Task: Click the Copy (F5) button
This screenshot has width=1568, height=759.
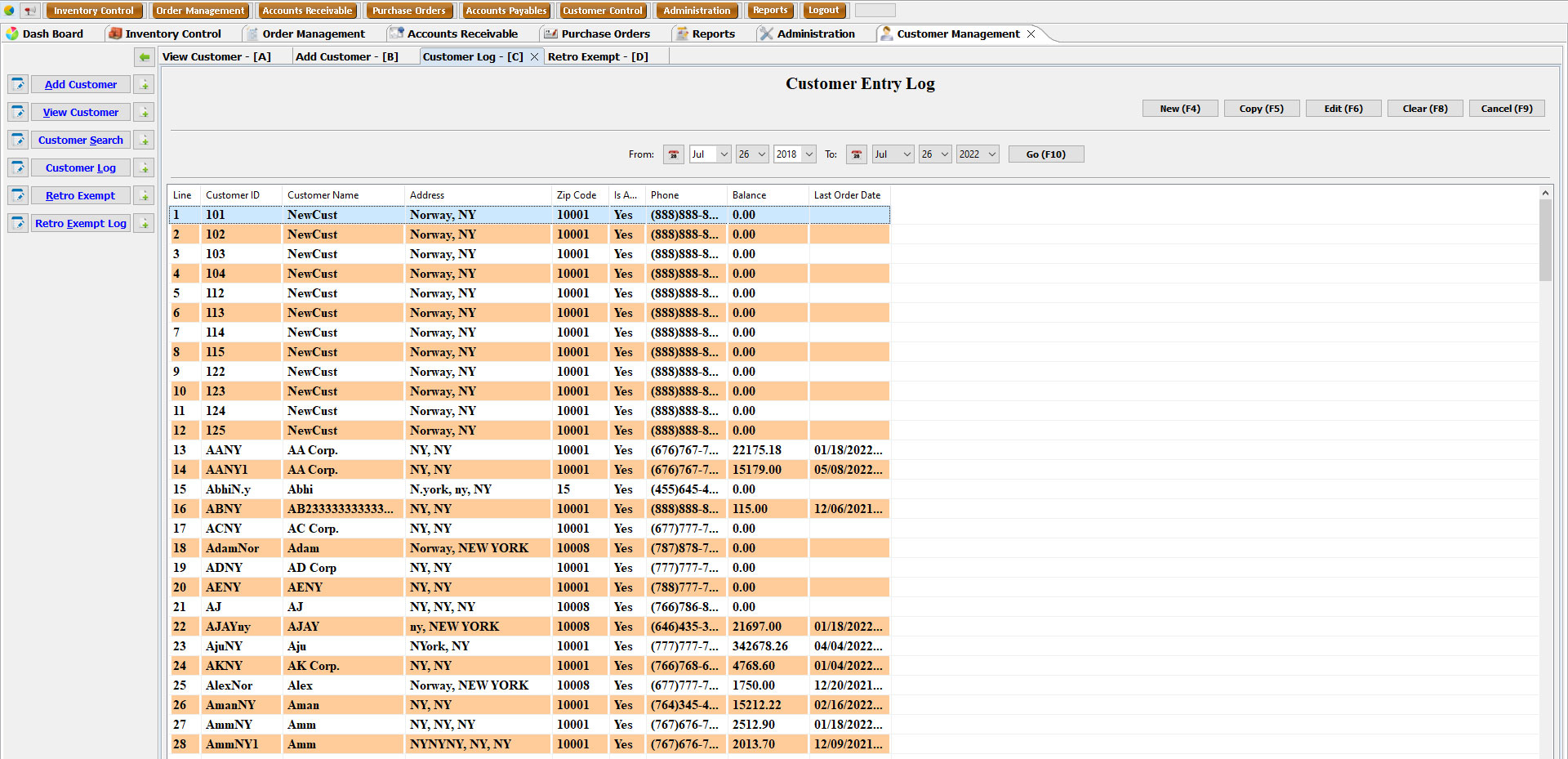Action: coord(1262,109)
